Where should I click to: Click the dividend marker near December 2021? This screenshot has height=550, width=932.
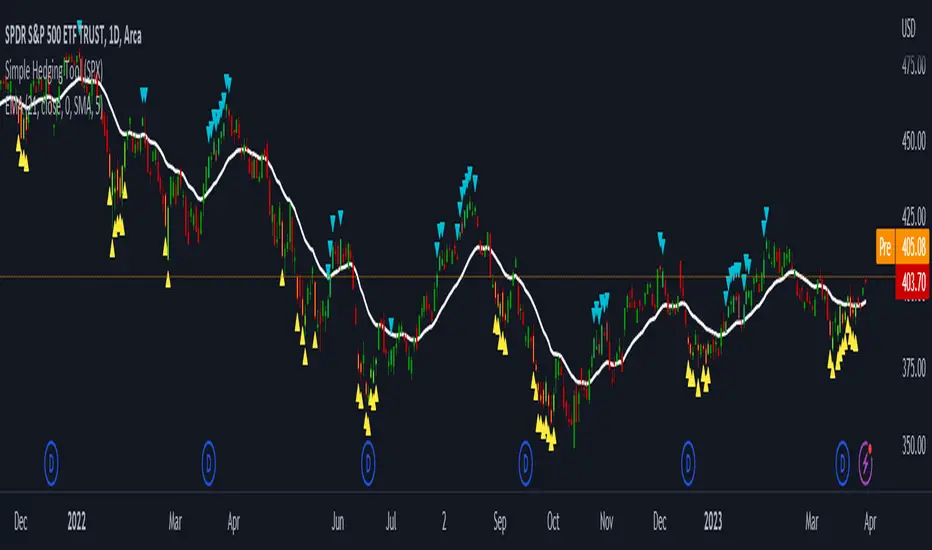[x=51, y=463]
